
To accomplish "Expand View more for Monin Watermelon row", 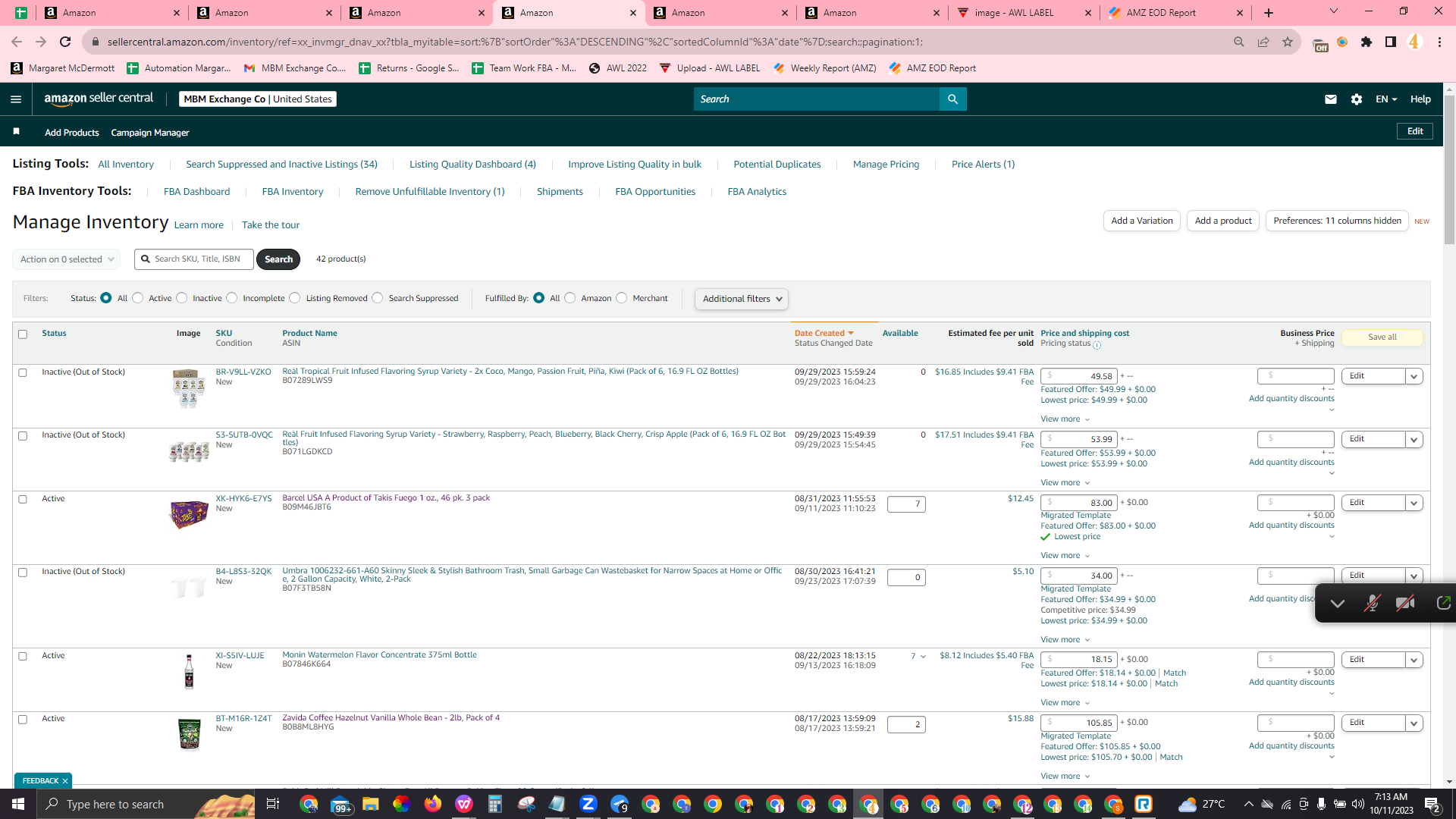I will point(1065,703).
